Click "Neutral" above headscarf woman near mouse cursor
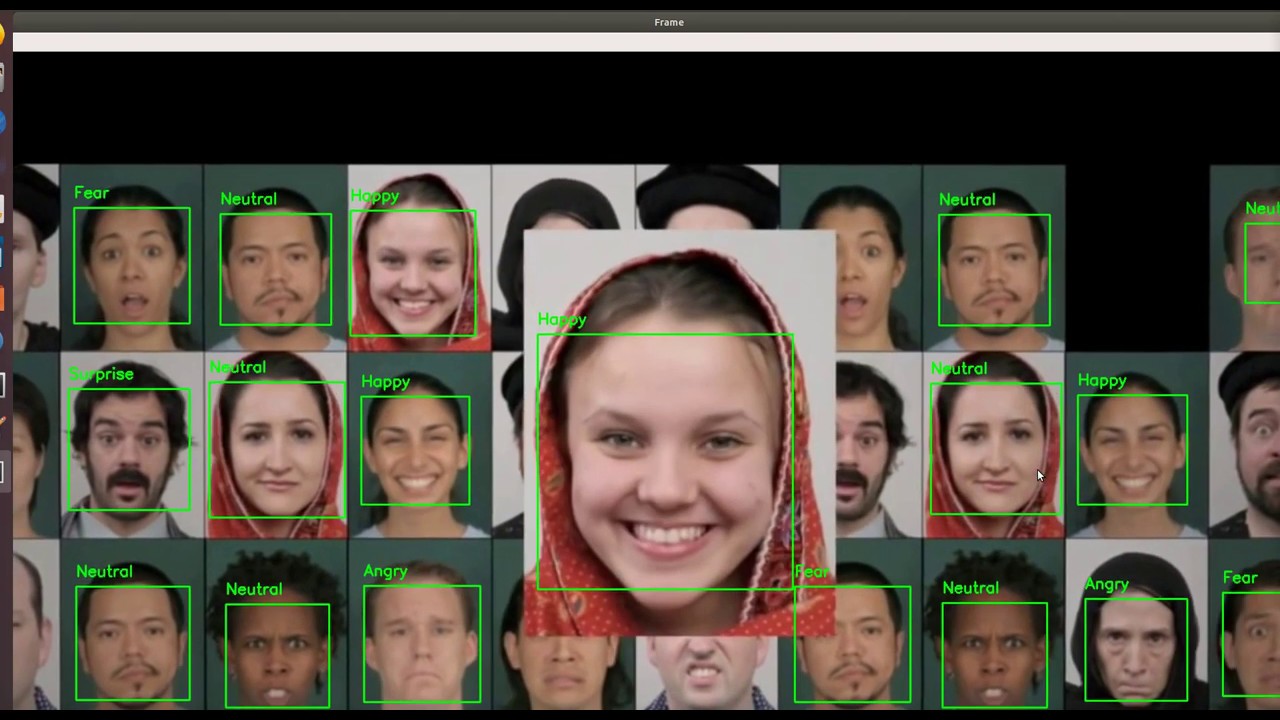Viewport: 1280px width, 720px height. point(959,369)
